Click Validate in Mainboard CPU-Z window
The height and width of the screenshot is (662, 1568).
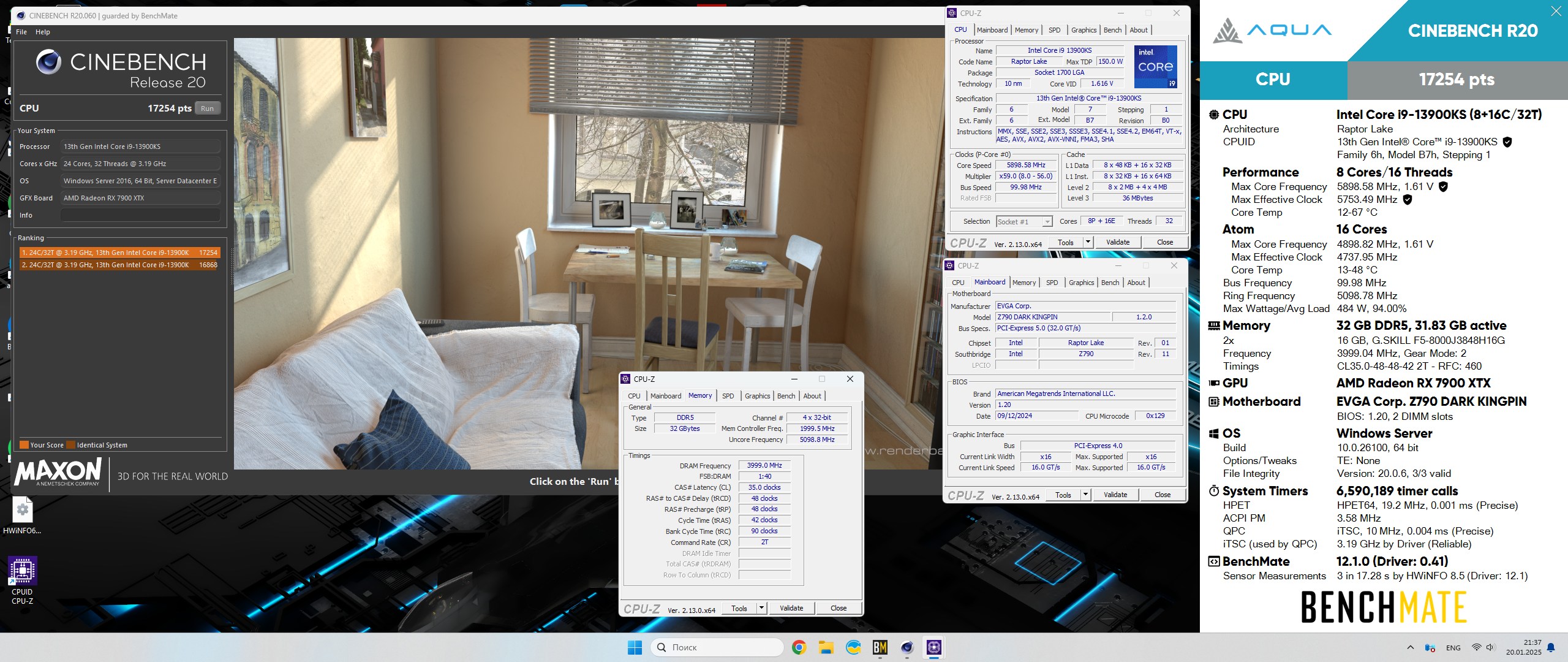tap(1115, 495)
